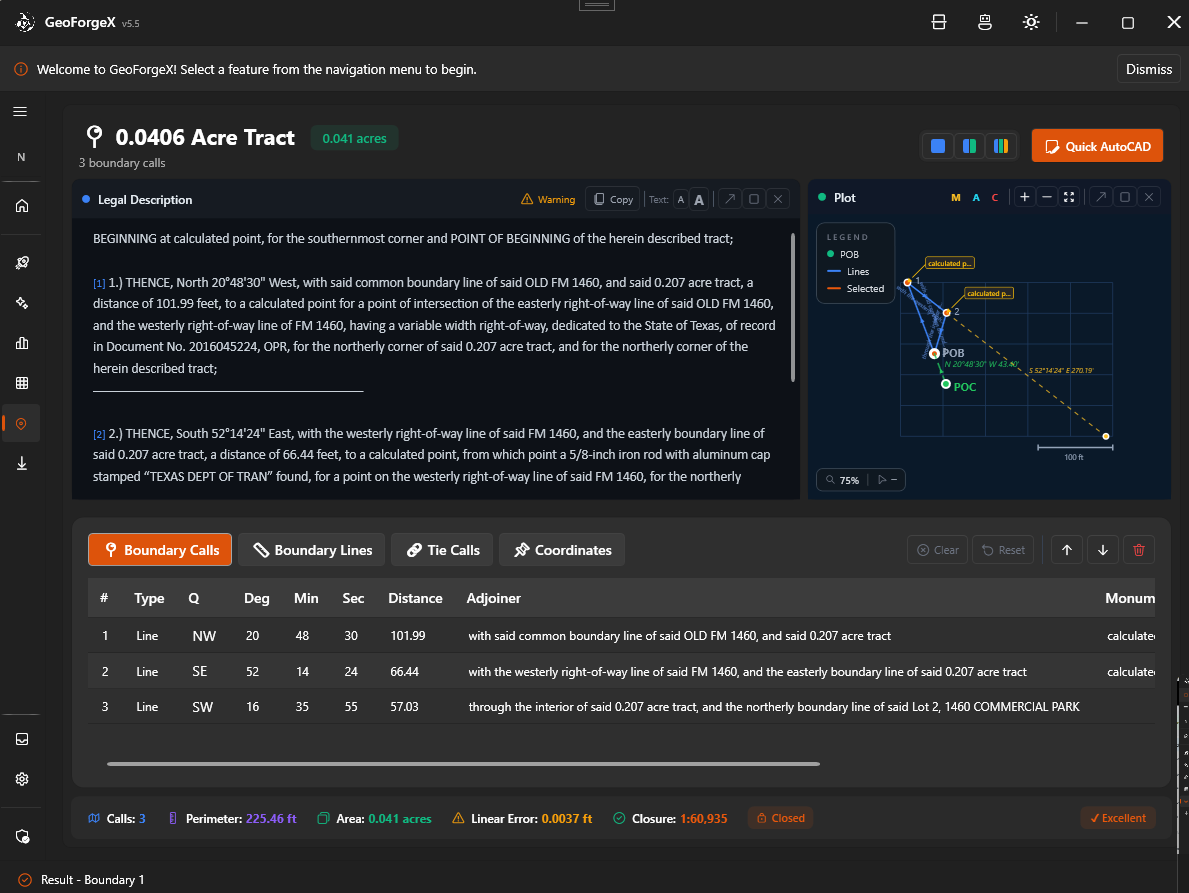This screenshot has height=893, width=1189.
Task: Select three-column layout view
Action: point(1001,146)
